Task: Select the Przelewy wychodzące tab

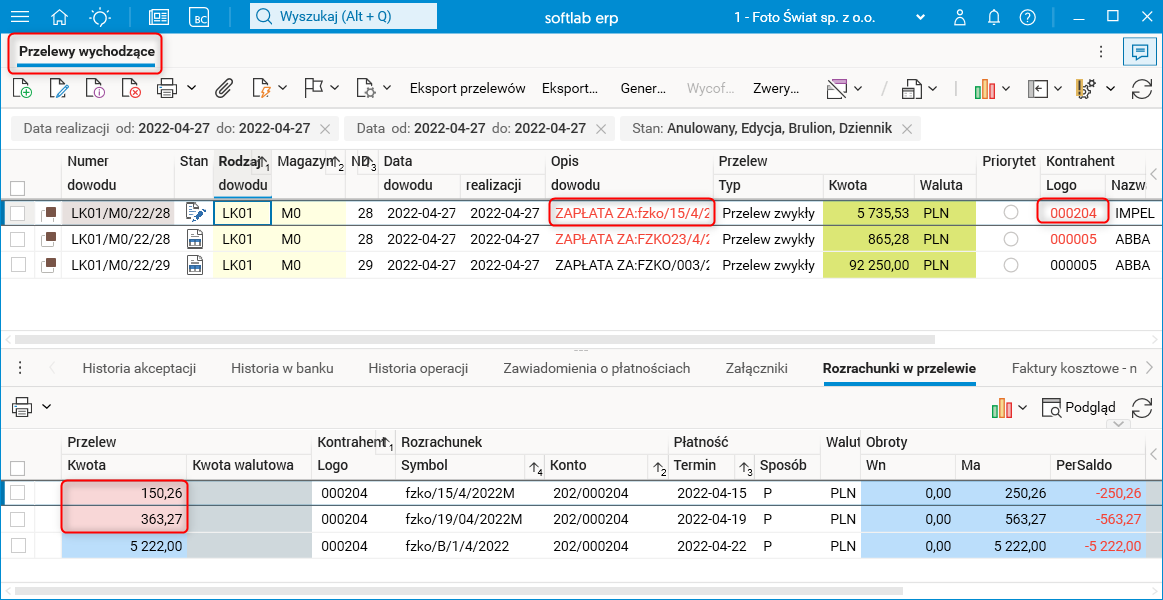Action: click(x=87, y=52)
